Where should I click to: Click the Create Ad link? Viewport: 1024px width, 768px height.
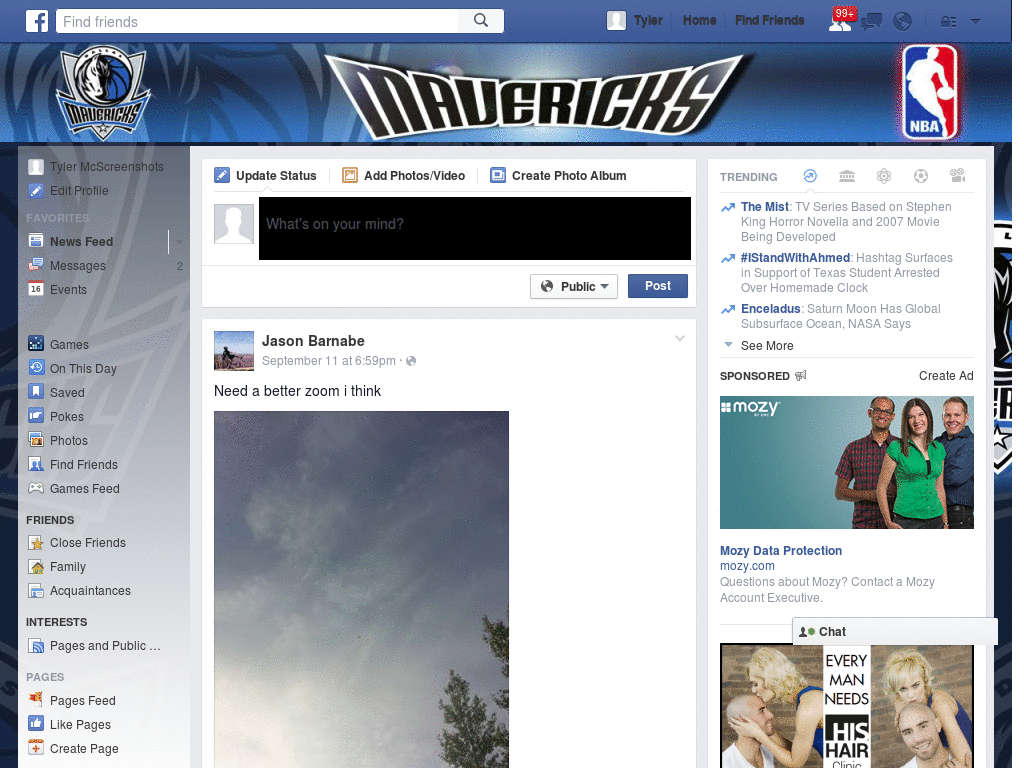pos(946,376)
